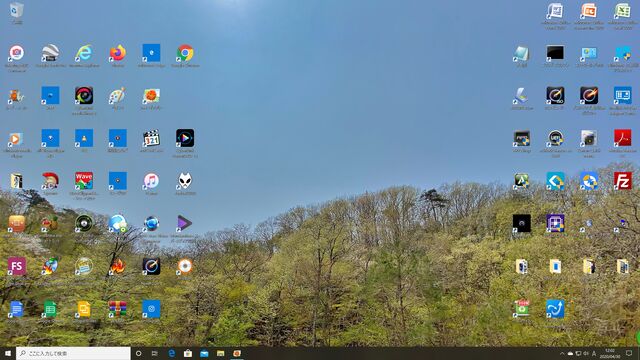This screenshot has height=360, width=640.
Task: Open the pink FS app shortcut
Action: (16, 266)
